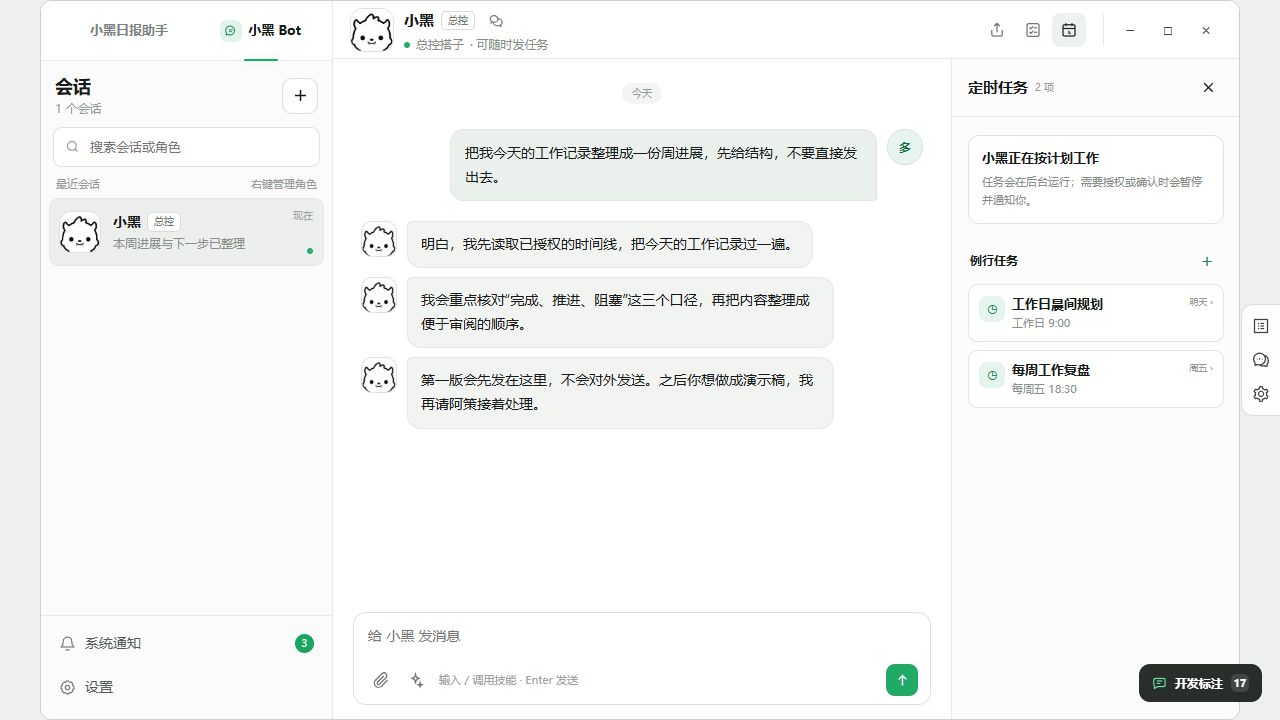Click the gear icon beside 设置
The width and height of the screenshot is (1280, 720).
point(68,687)
